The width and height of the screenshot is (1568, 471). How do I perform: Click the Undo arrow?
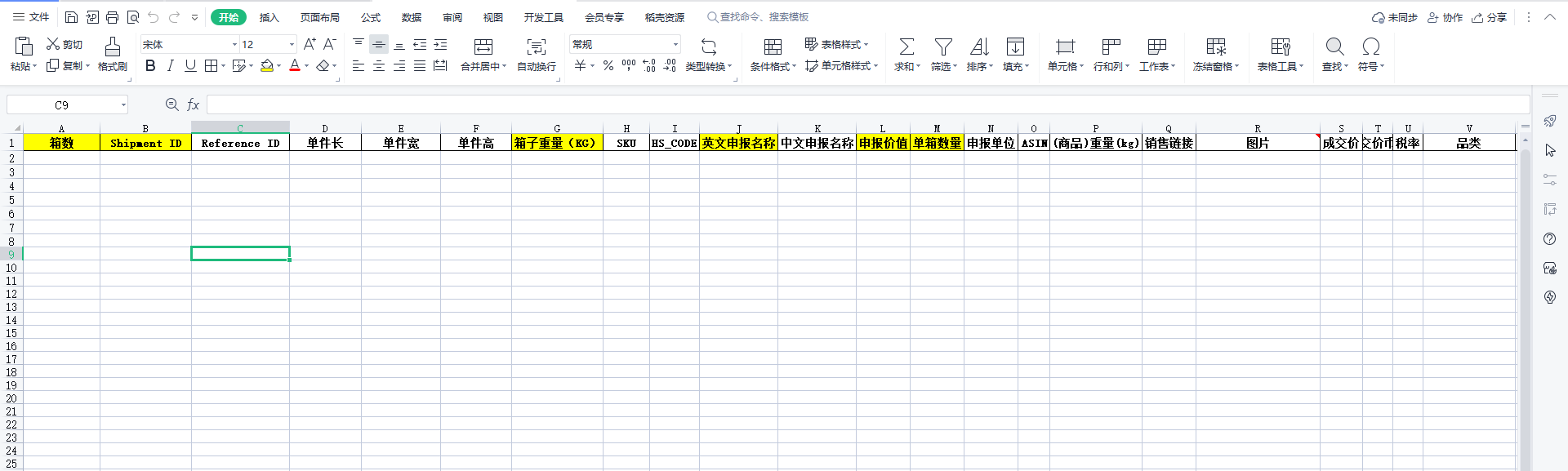pyautogui.click(x=154, y=17)
